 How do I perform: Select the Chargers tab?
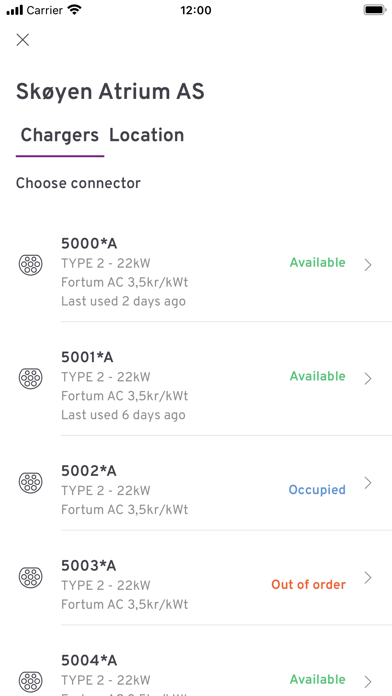pyautogui.click(x=59, y=135)
